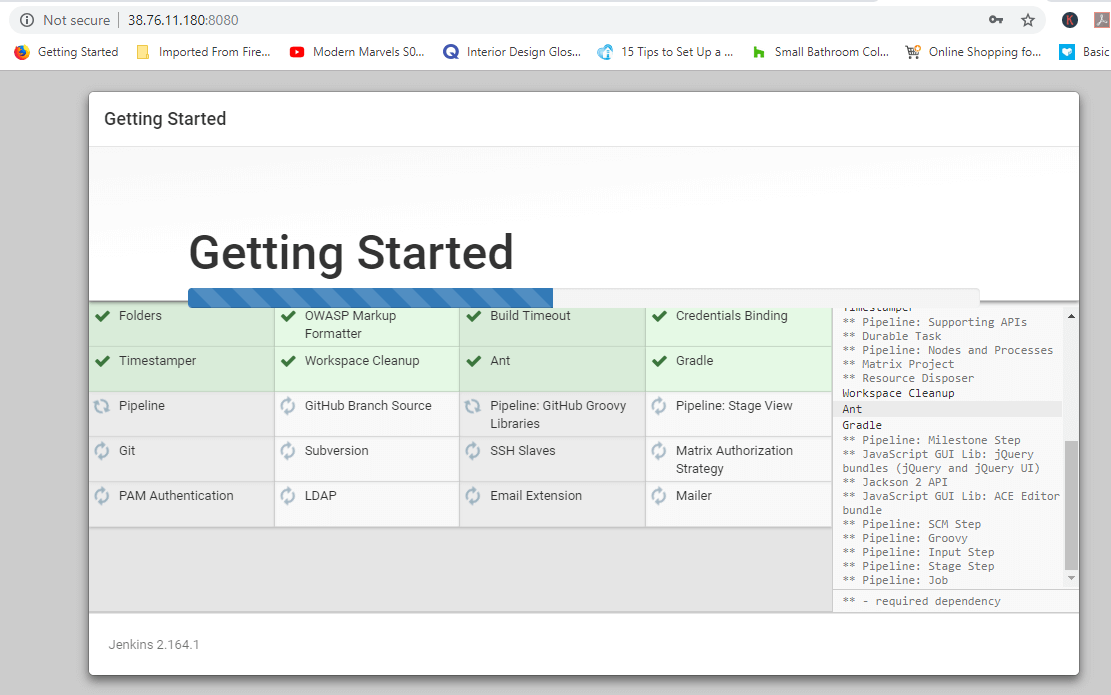Screen dimensions: 1111x695
Task: Click the blue icon of Basic bookmark
Action: pos(1067,52)
